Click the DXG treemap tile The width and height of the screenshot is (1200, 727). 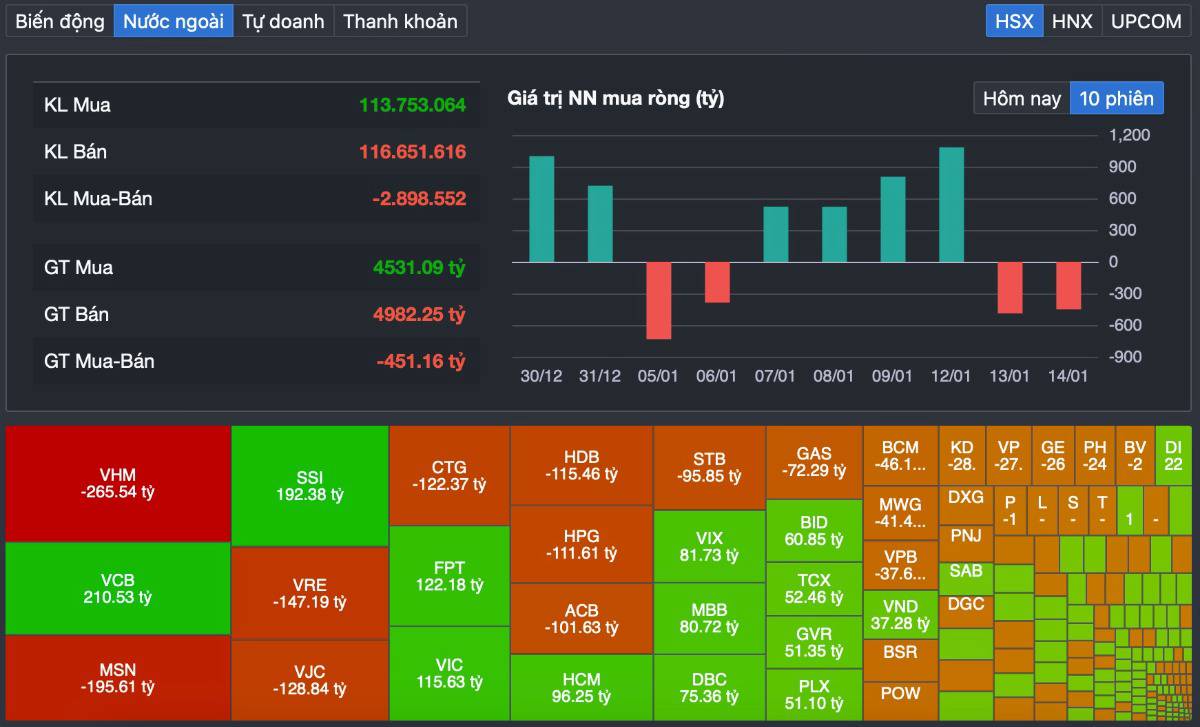click(965, 506)
